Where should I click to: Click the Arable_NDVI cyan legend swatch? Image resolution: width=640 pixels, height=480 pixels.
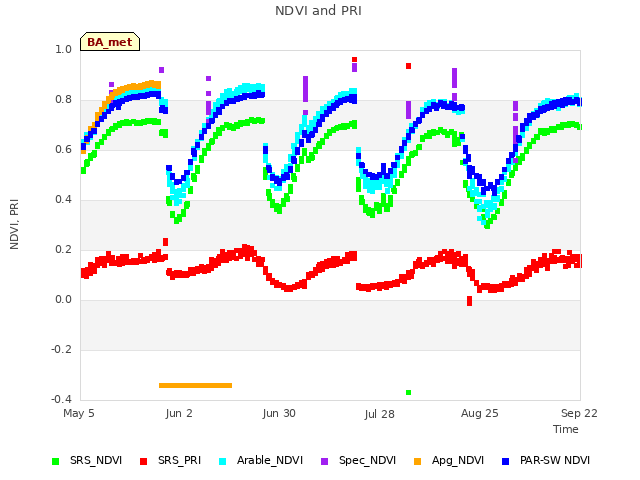click(x=222, y=462)
